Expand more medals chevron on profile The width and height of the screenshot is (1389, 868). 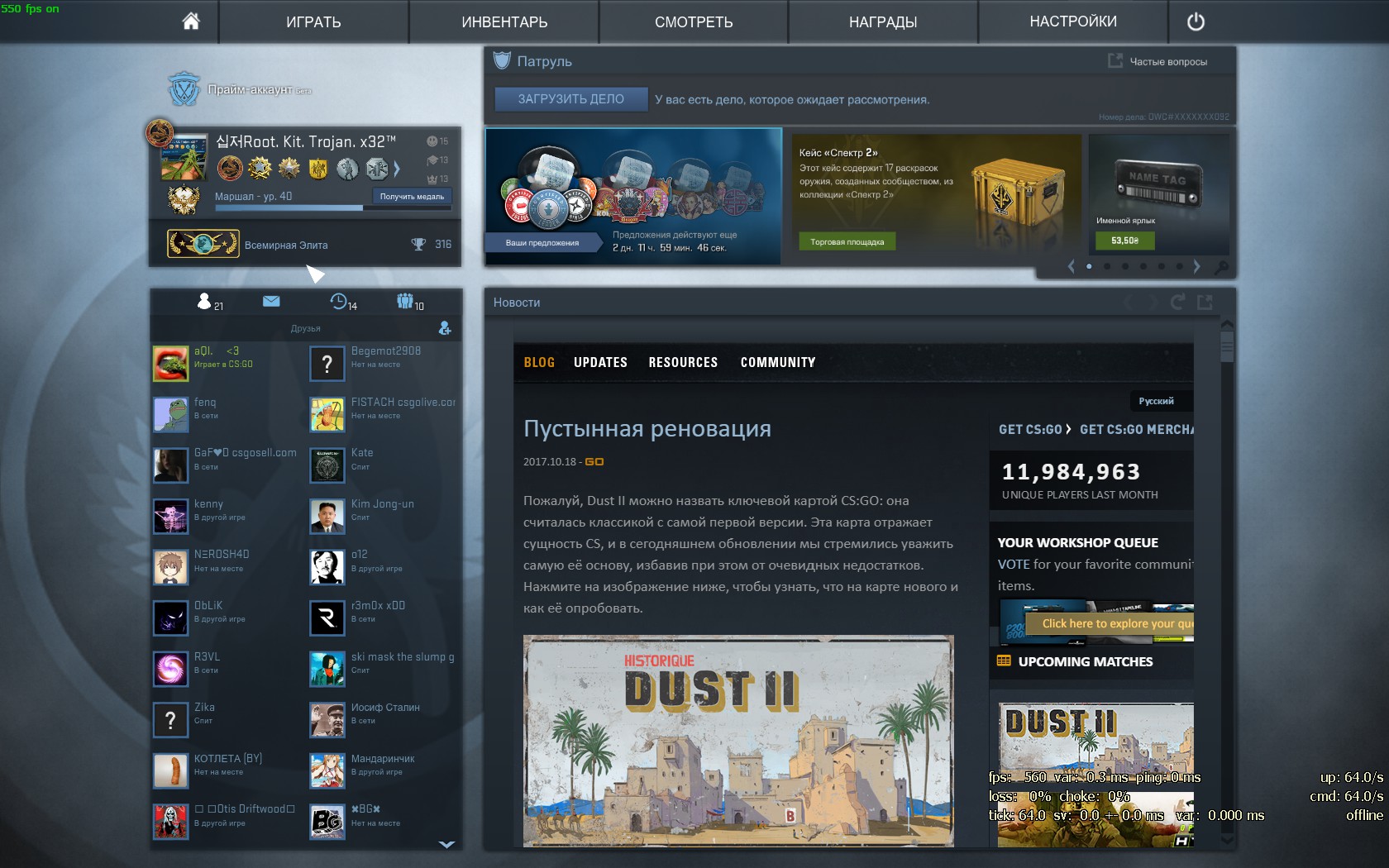click(397, 169)
